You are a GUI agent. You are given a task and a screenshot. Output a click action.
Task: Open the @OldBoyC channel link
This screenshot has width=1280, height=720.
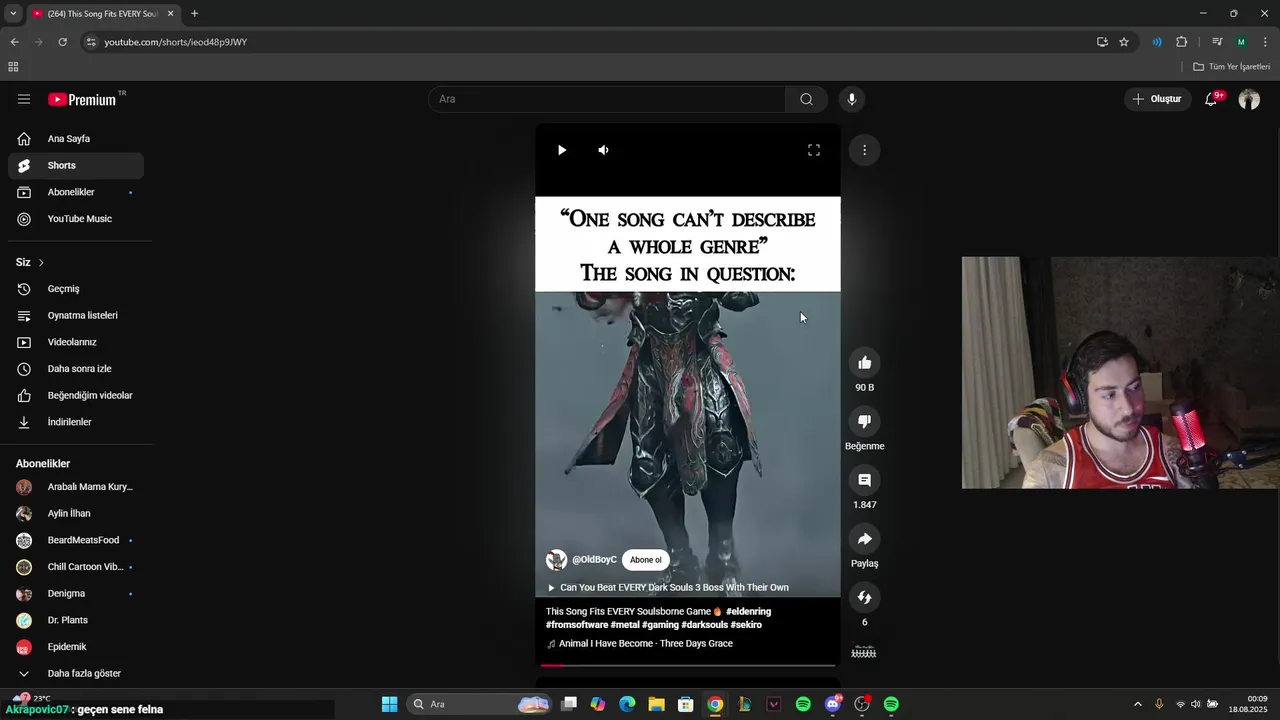point(594,560)
